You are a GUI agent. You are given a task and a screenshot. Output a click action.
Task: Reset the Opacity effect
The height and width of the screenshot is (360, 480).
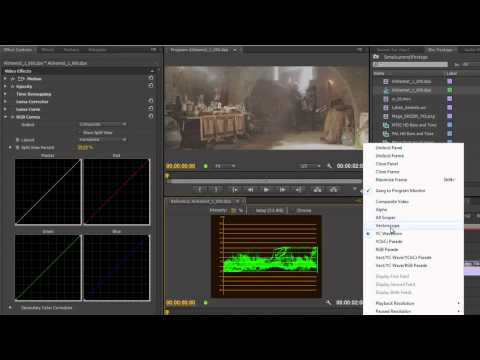(151, 86)
